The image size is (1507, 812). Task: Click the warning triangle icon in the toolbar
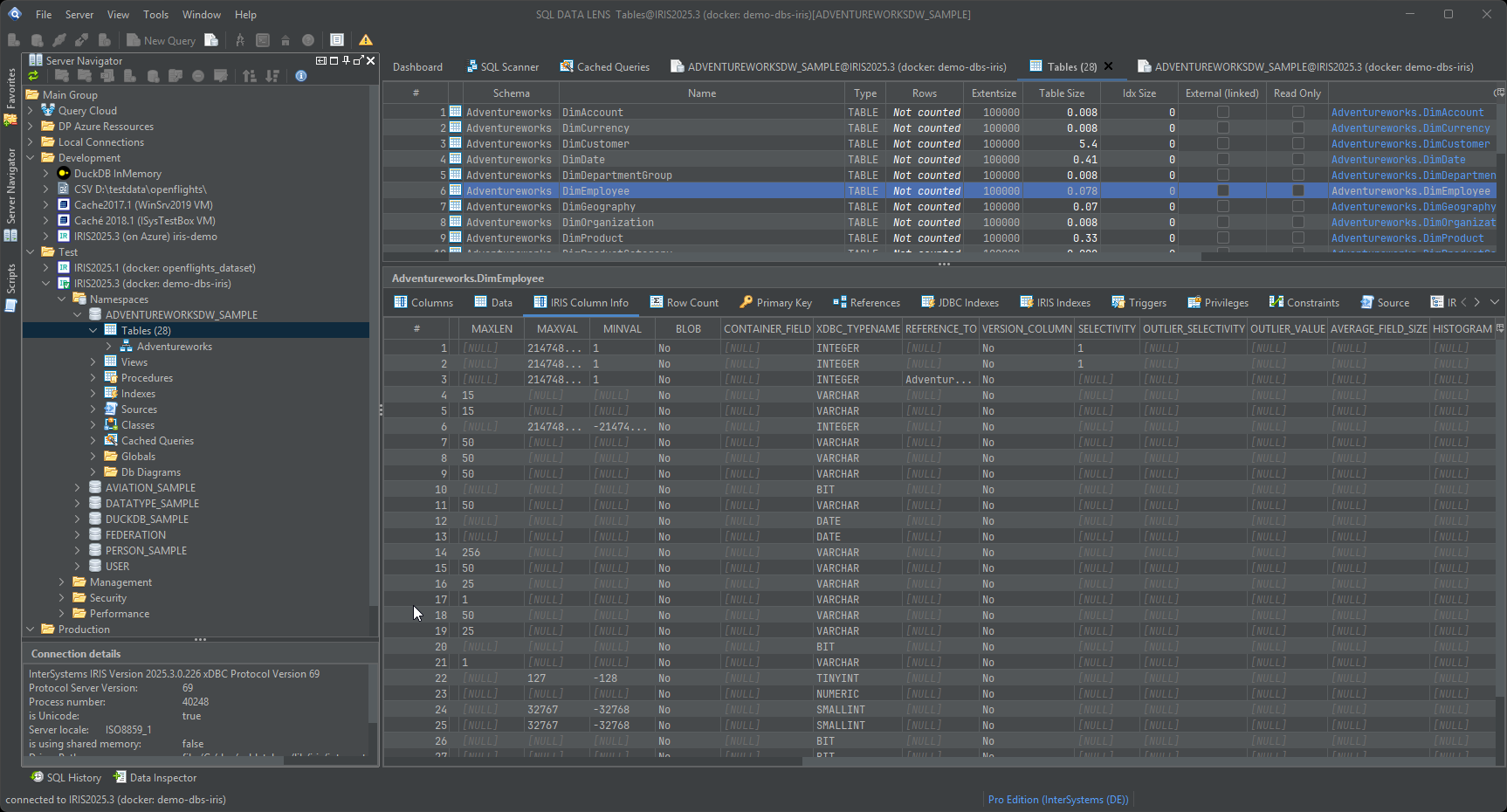pos(366,40)
